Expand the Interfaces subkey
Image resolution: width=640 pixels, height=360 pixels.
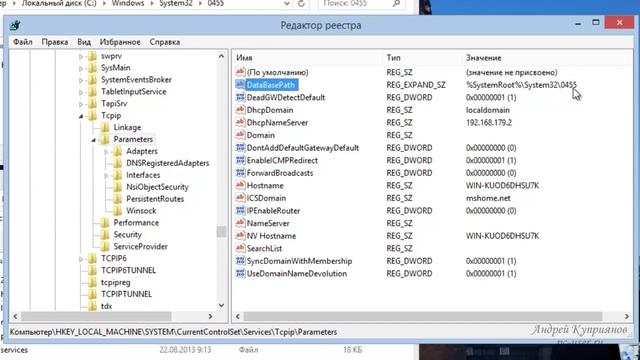[106, 176]
